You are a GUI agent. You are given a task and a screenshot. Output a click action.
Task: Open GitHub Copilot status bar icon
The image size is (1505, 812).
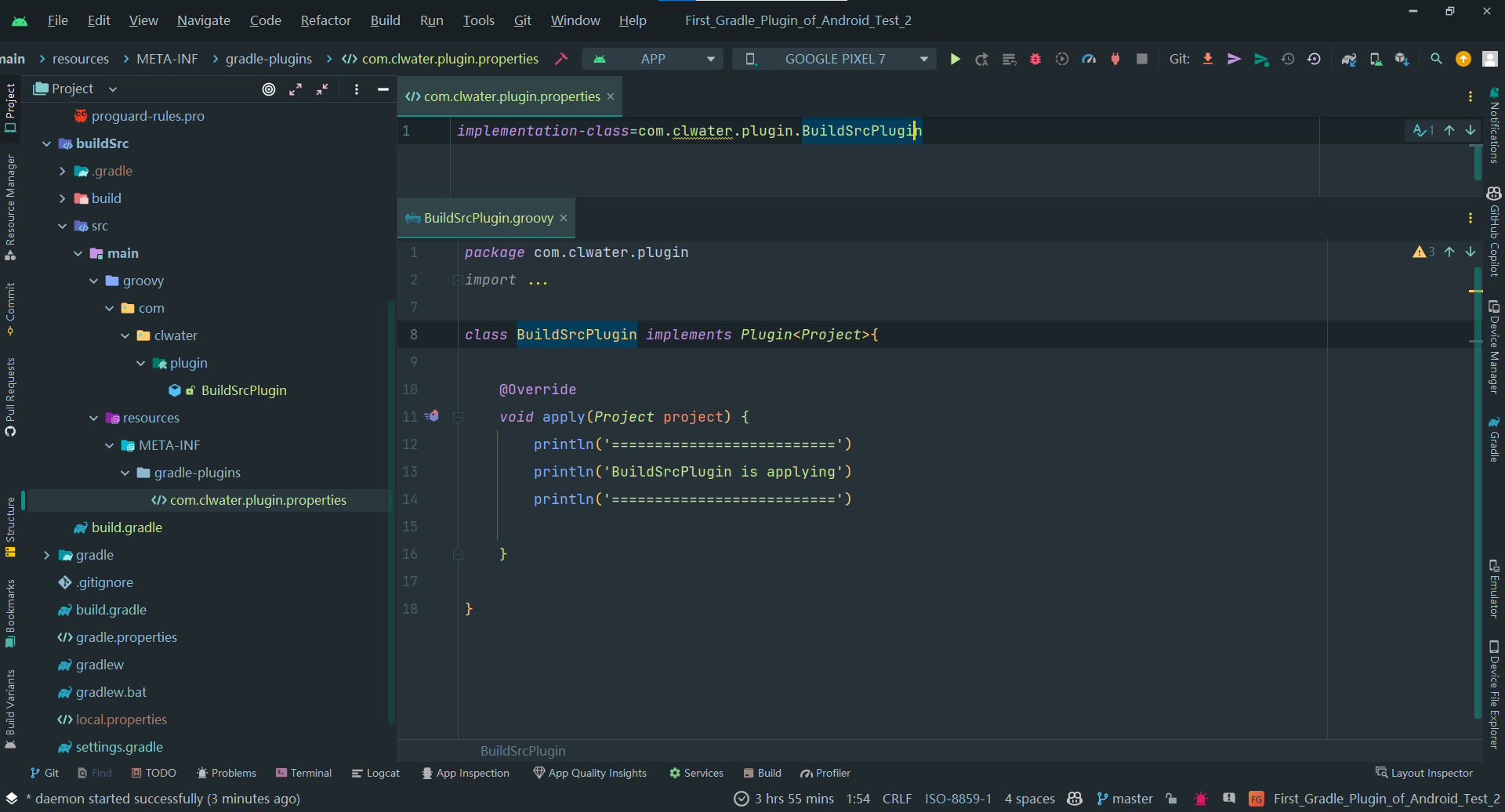tap(1075, 798)
